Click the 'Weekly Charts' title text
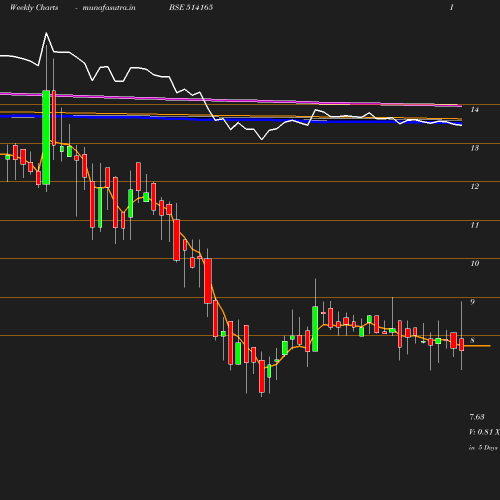Image resolution: width=500 pixels, height=500 pixels. (x=34, y=8)
